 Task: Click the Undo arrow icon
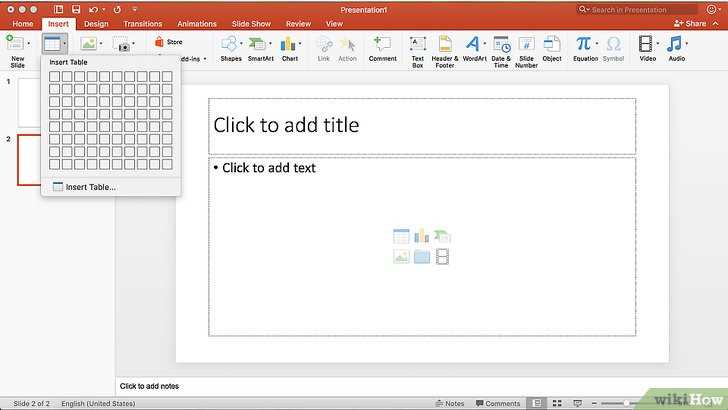(94, 9)
